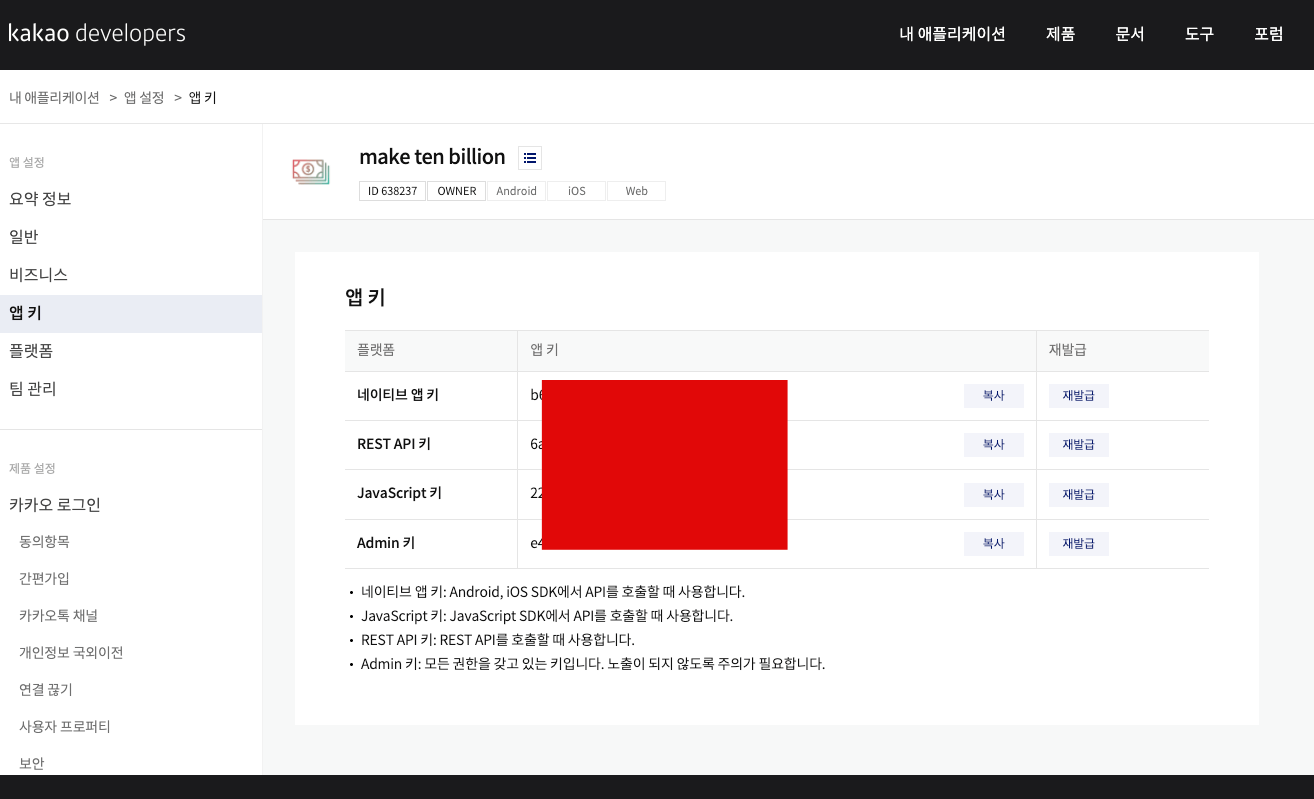Select 팀 관리 in the sidebar
The height and width of the screenshot is (799, 1314).
pyautogui.click(x=131, y=389)
